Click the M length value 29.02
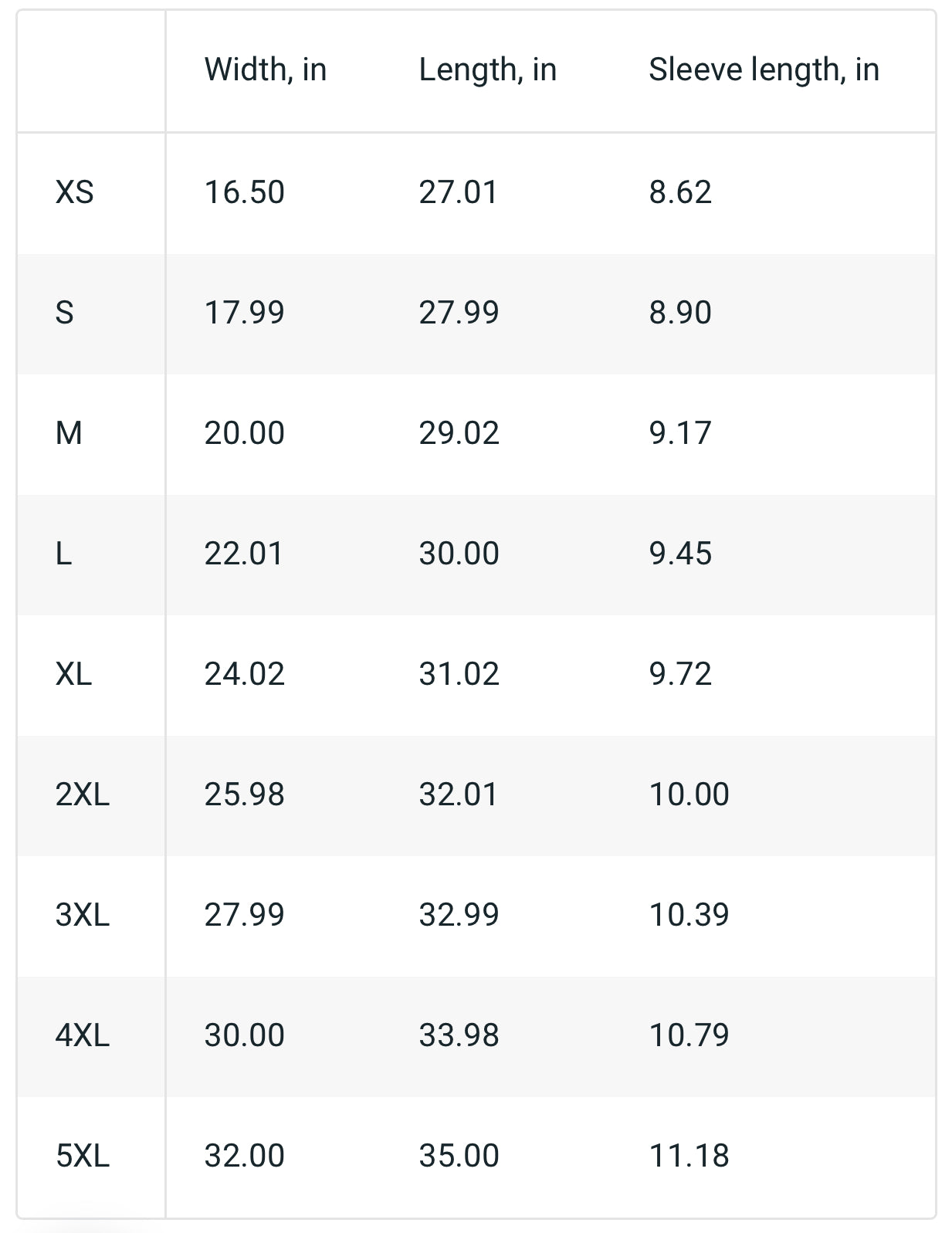952x1233 pixels. [459, 433]
